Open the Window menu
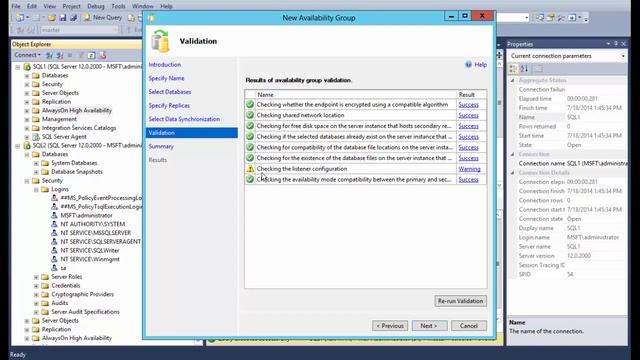Screen dimensions: 640x360 [143, 6]
